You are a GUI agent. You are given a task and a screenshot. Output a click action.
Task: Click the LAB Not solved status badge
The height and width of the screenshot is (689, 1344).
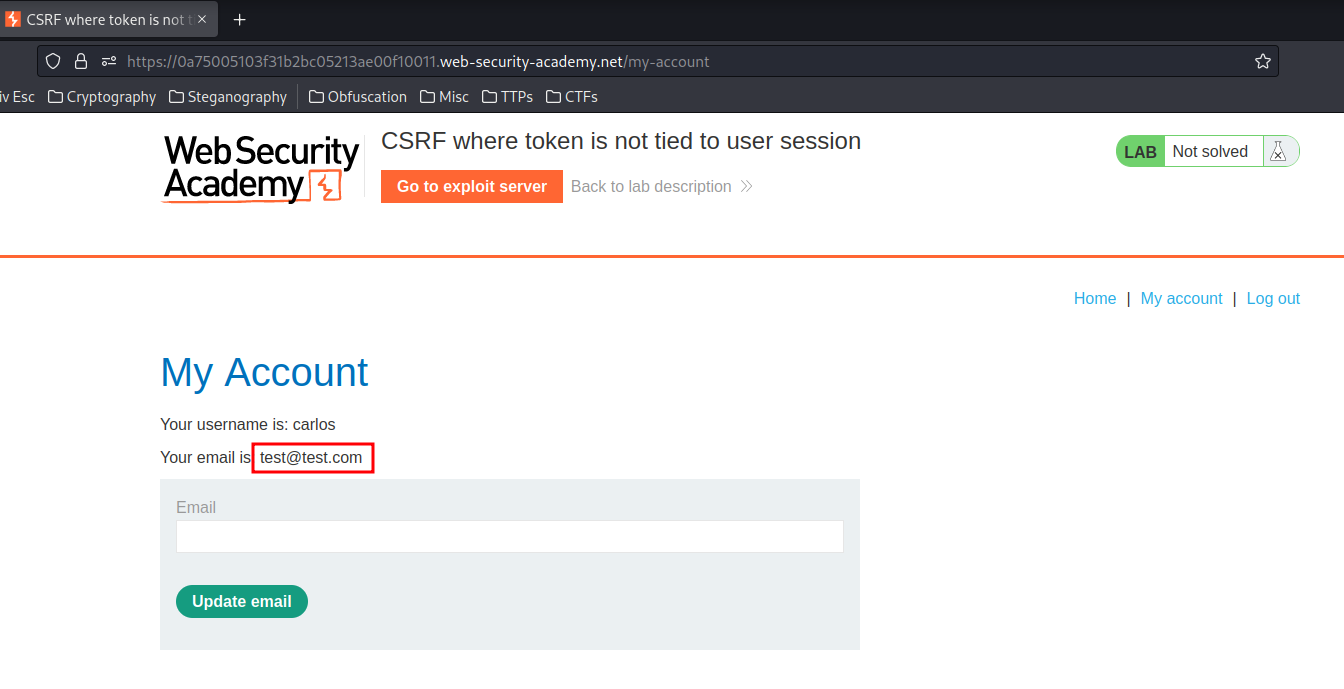click(1208, 151)
